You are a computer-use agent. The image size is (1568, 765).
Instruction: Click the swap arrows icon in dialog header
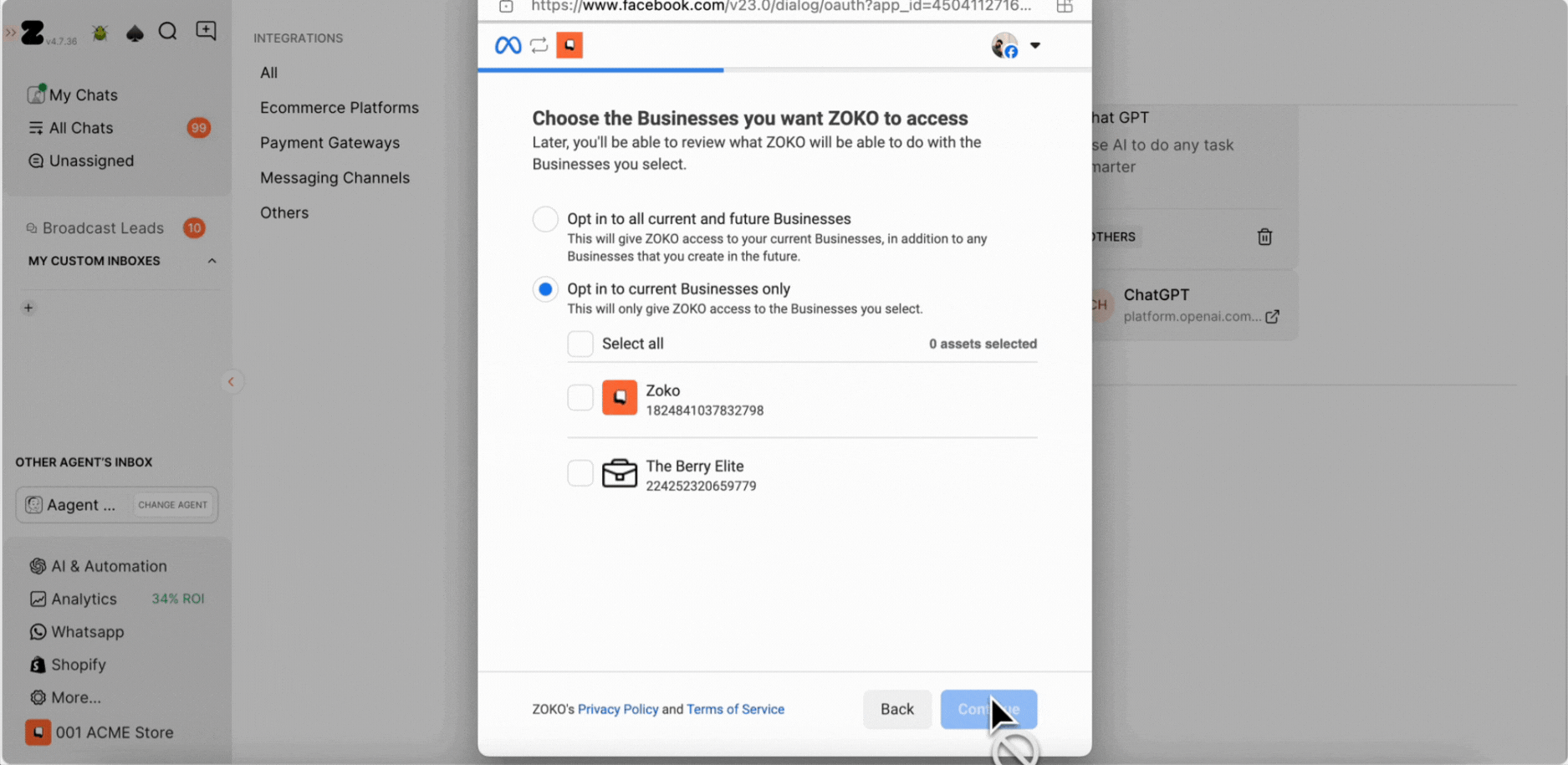539,45
